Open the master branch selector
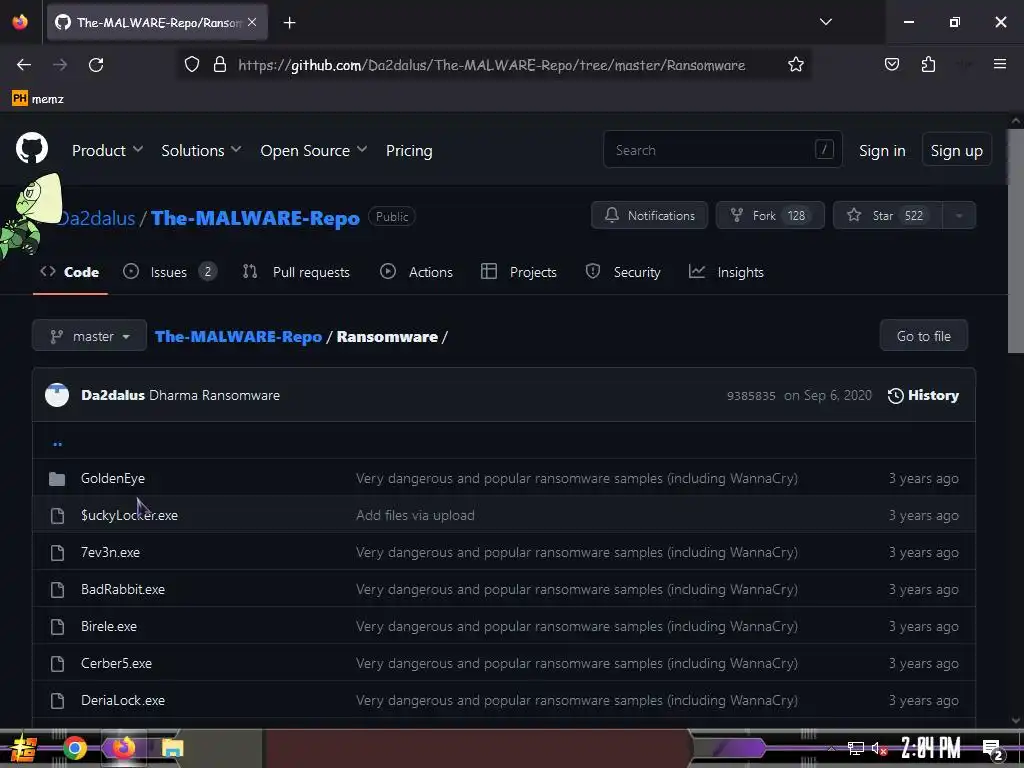 89,336
